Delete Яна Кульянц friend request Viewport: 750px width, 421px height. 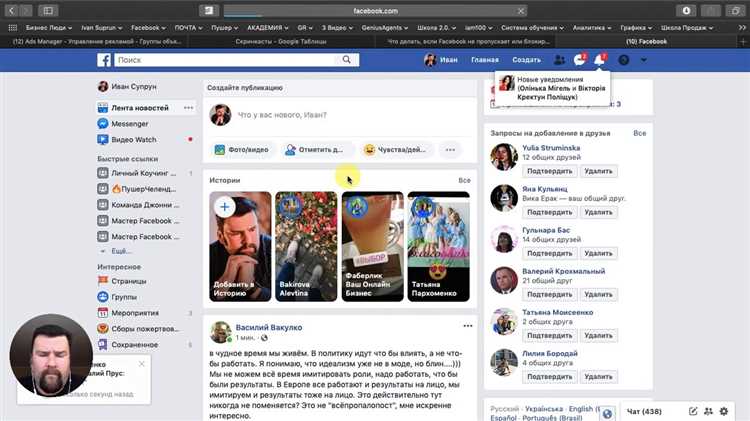pos(598,212)
